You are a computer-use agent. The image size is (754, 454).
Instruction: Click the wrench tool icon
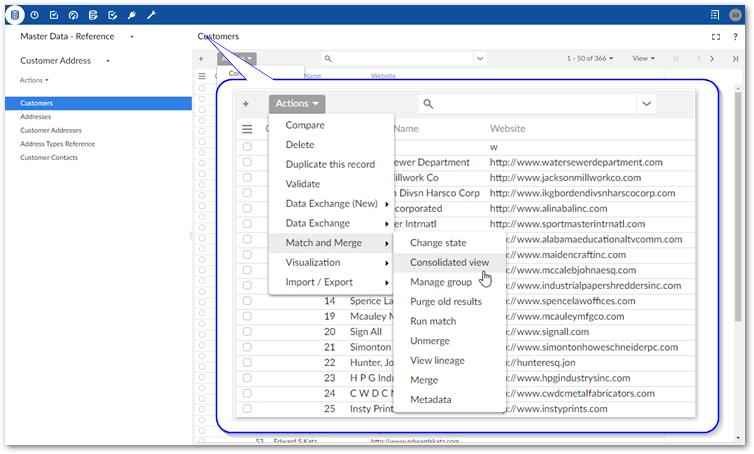click(x=151, y=15)
